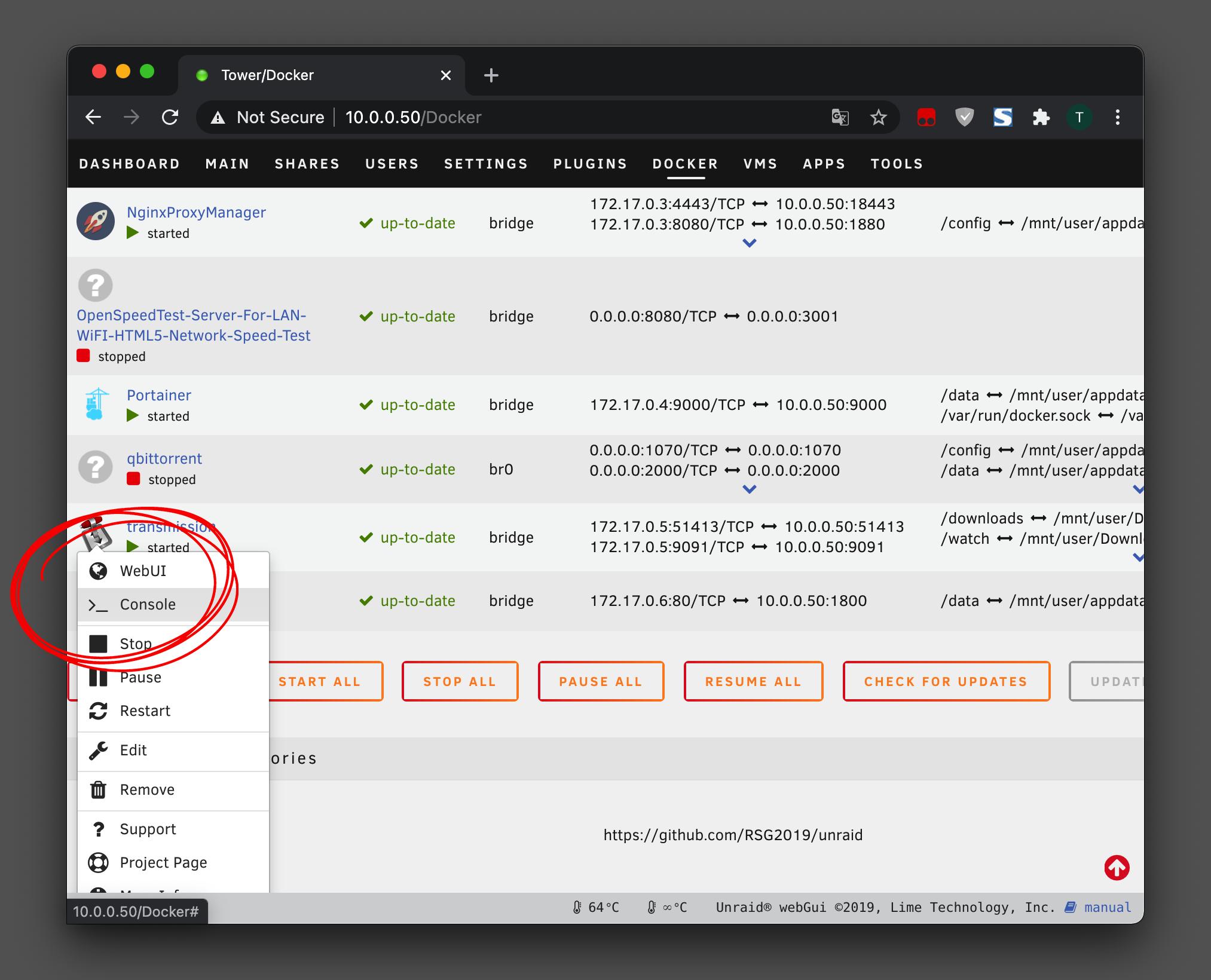This screenshot has width=1211, height=980.
Task: Choose Restart in the container menu
Action: 145,711
